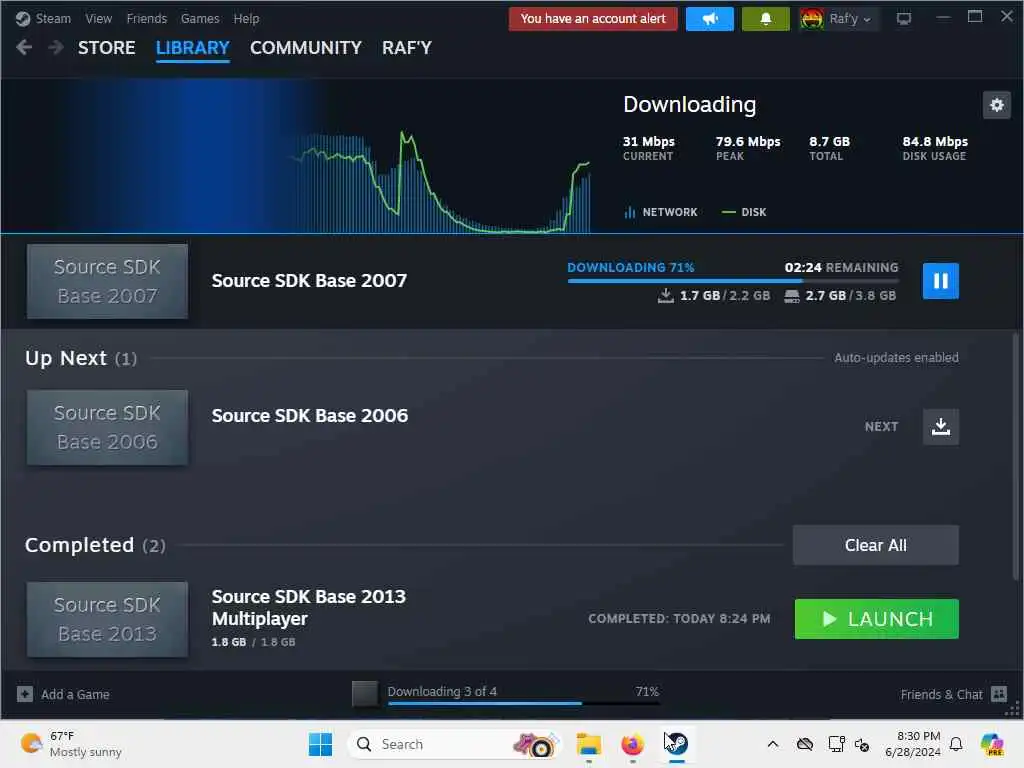Click Clear All completed downloads
The width and height of the screenshot is (1024, 768).
pyautogui.click(x=875, y=545)
